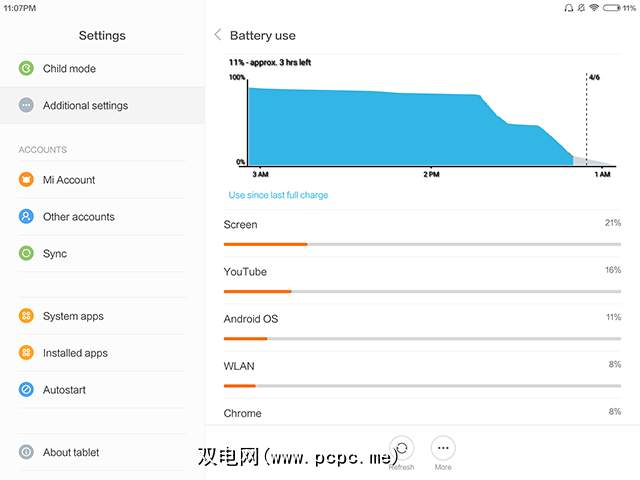
Task: Open the More options button
Action: (443, 448)
